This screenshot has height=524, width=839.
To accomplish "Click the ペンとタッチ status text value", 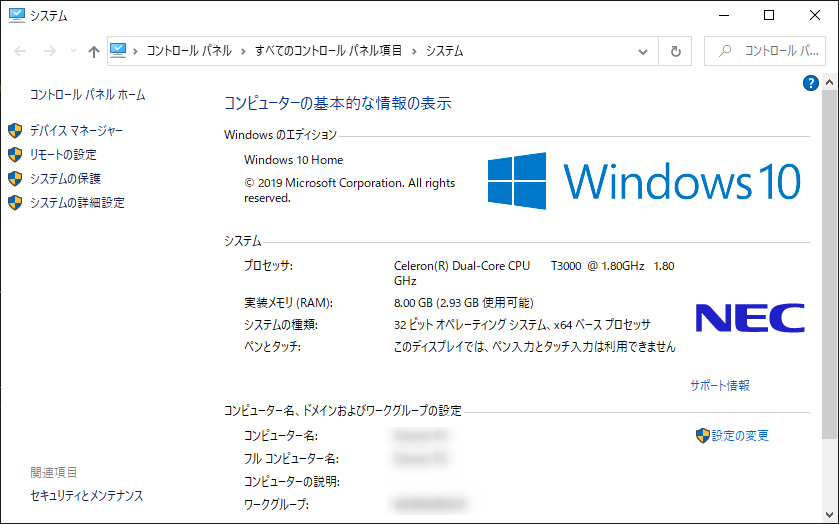I will pos(534,347).
